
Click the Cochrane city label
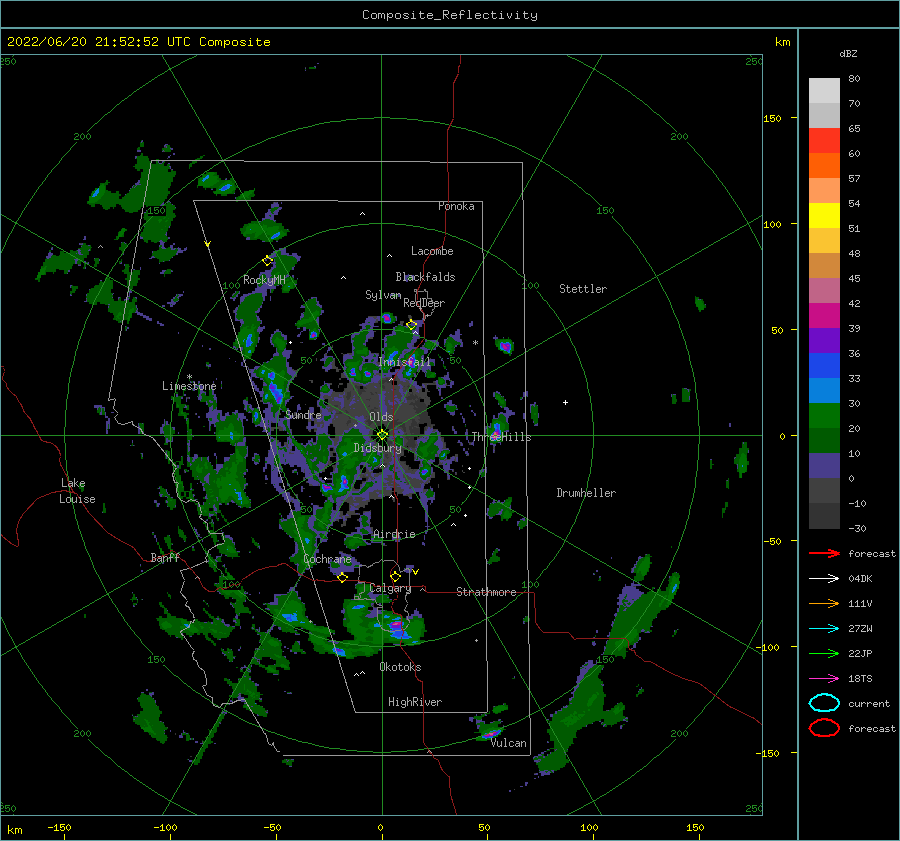point(327,559)
